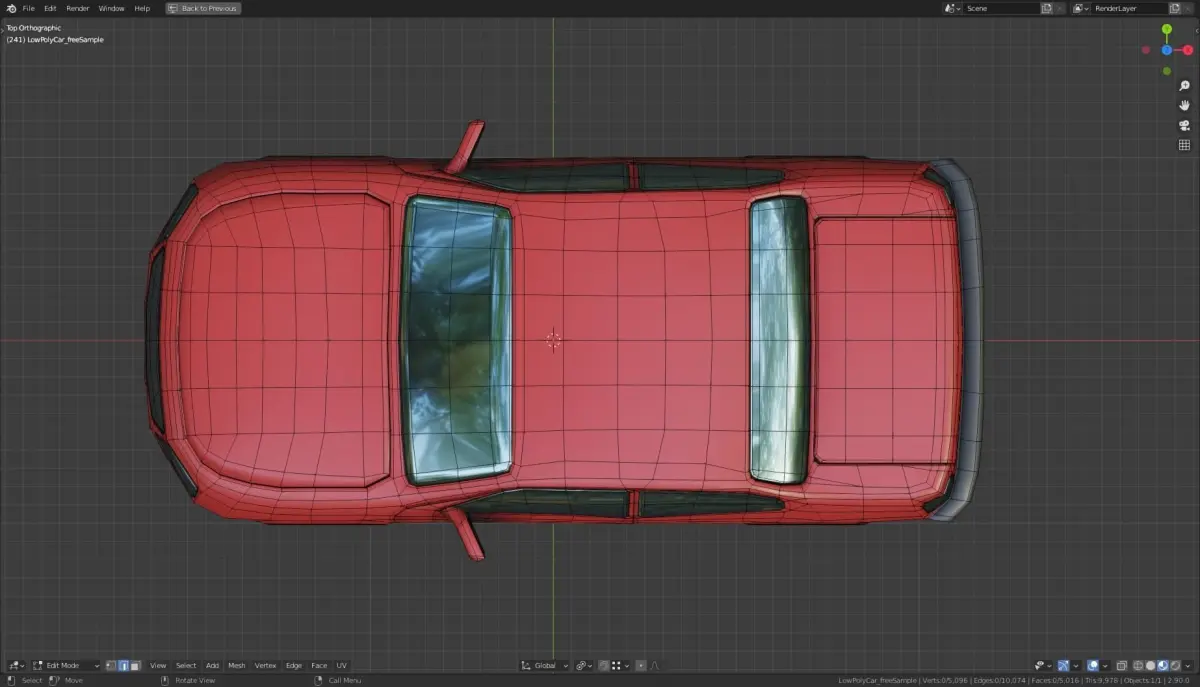Open the Window menu
Image resolution: width=1200 pixels, height=687 pixels.
[111, 8]
